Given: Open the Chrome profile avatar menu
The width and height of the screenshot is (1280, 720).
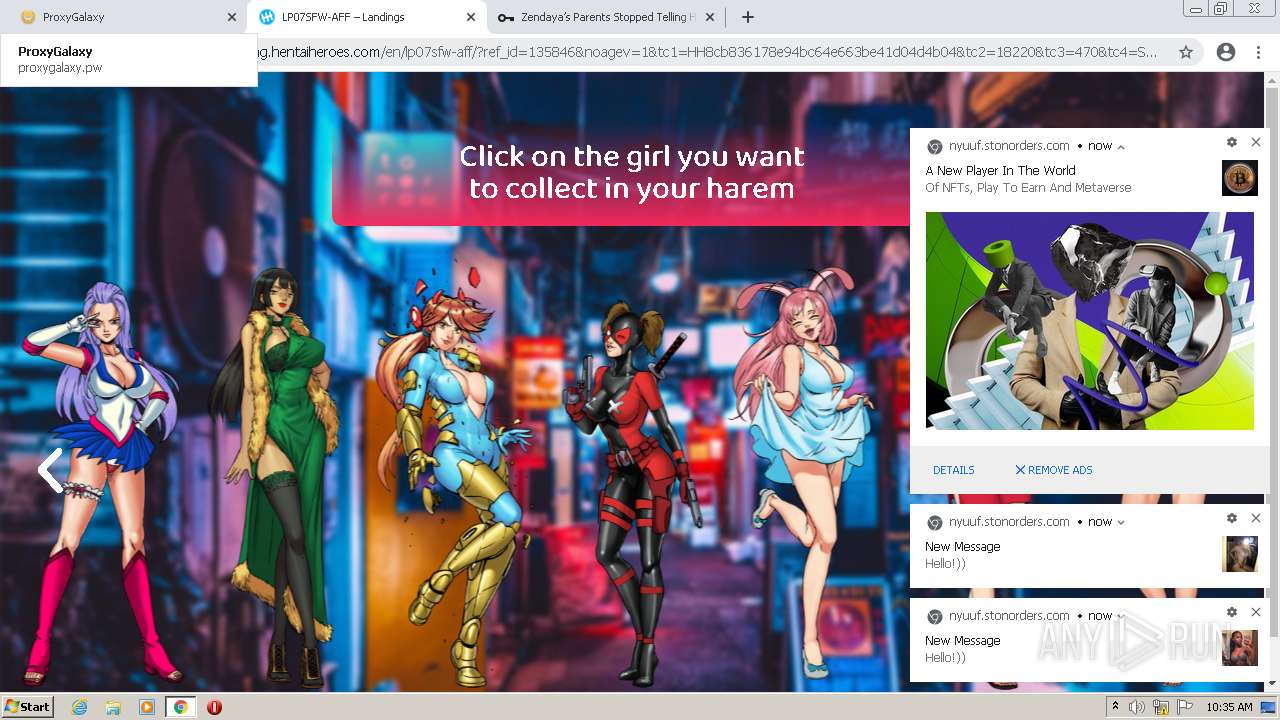Looking at the screenshot, I should click(1226, 52).
